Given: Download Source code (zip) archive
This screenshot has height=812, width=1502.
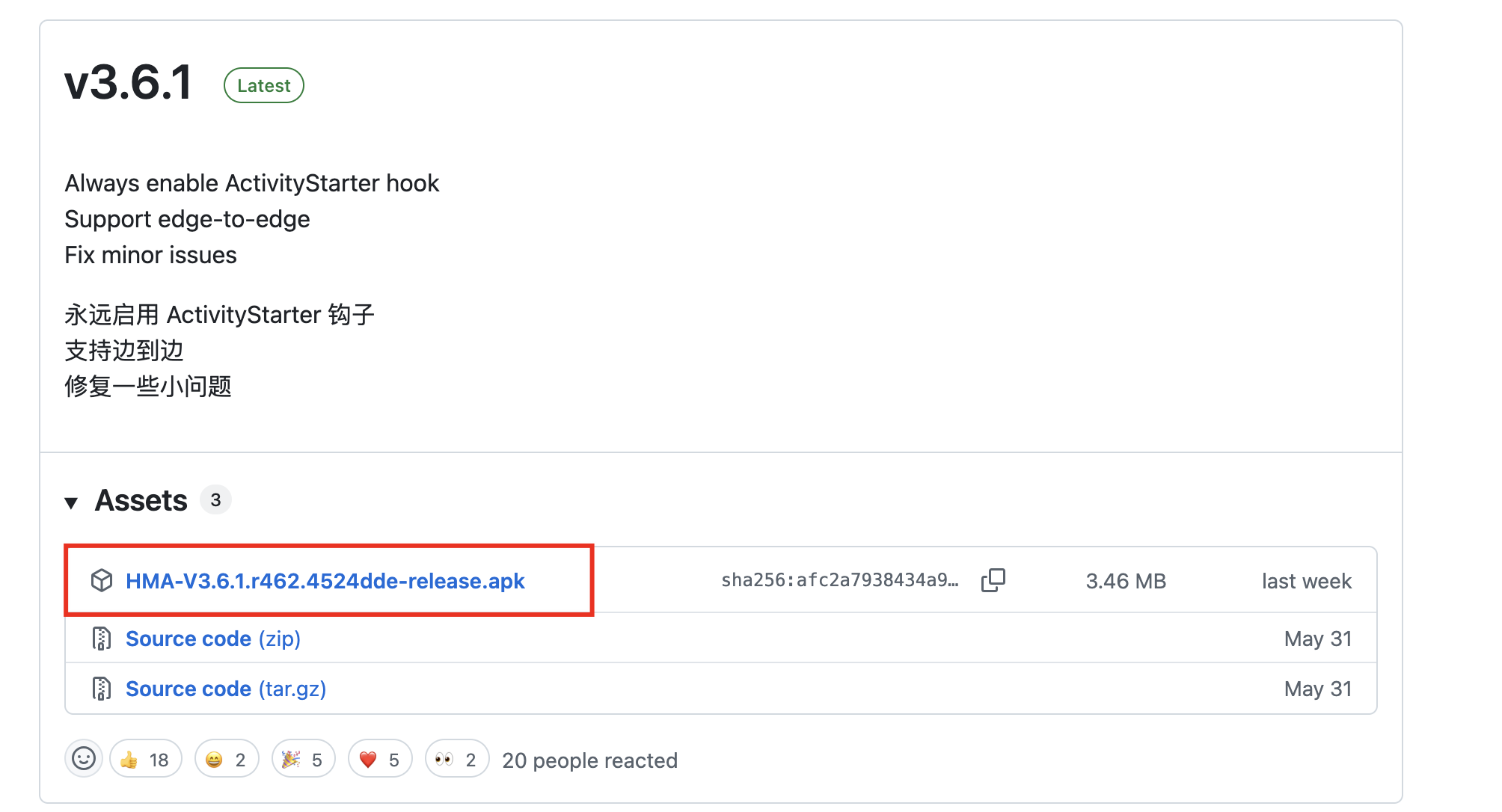Looking at the screenshot, I should pyautogui.click(x=212, y=639).
